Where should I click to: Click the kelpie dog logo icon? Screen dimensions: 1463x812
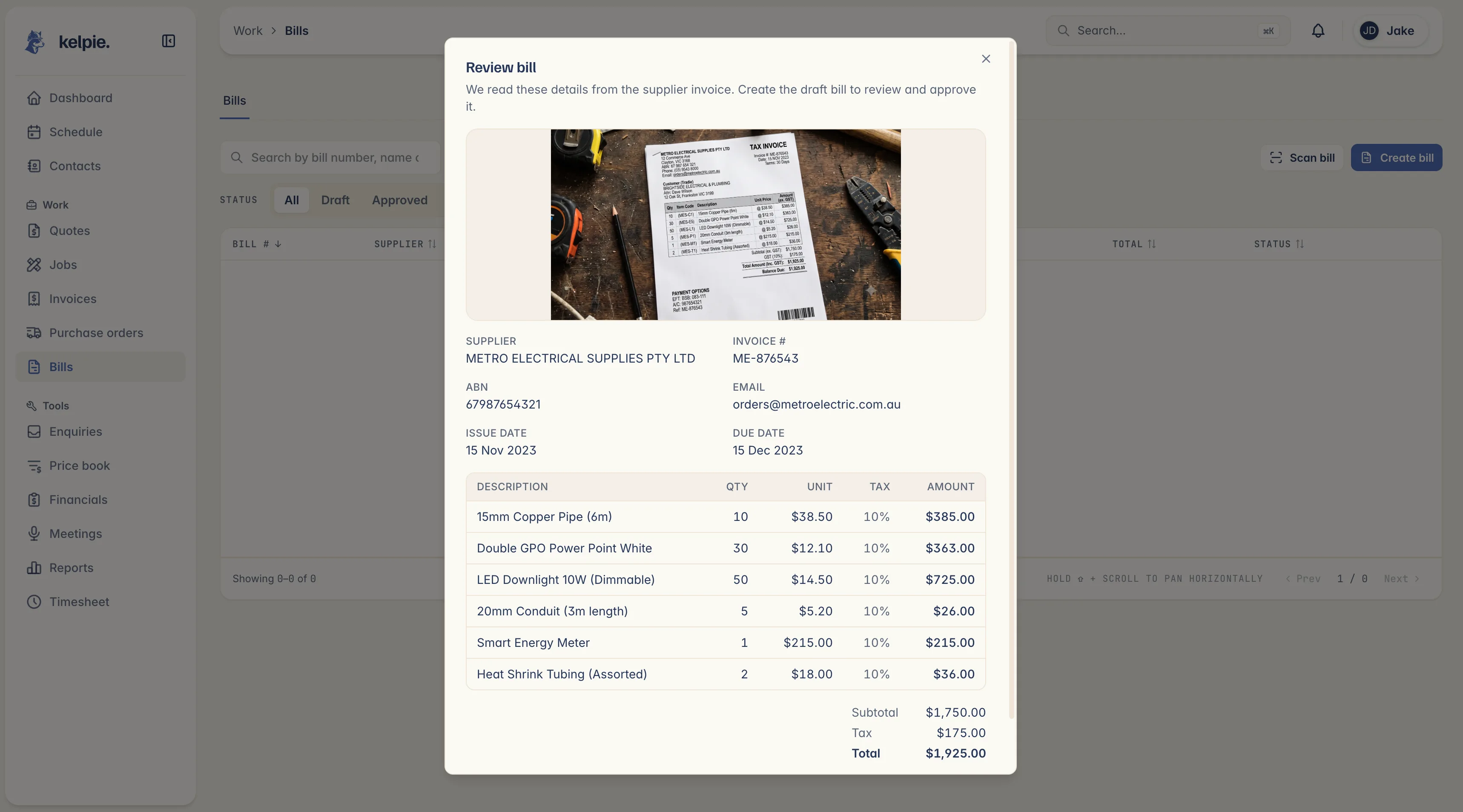tap(34, 41)
